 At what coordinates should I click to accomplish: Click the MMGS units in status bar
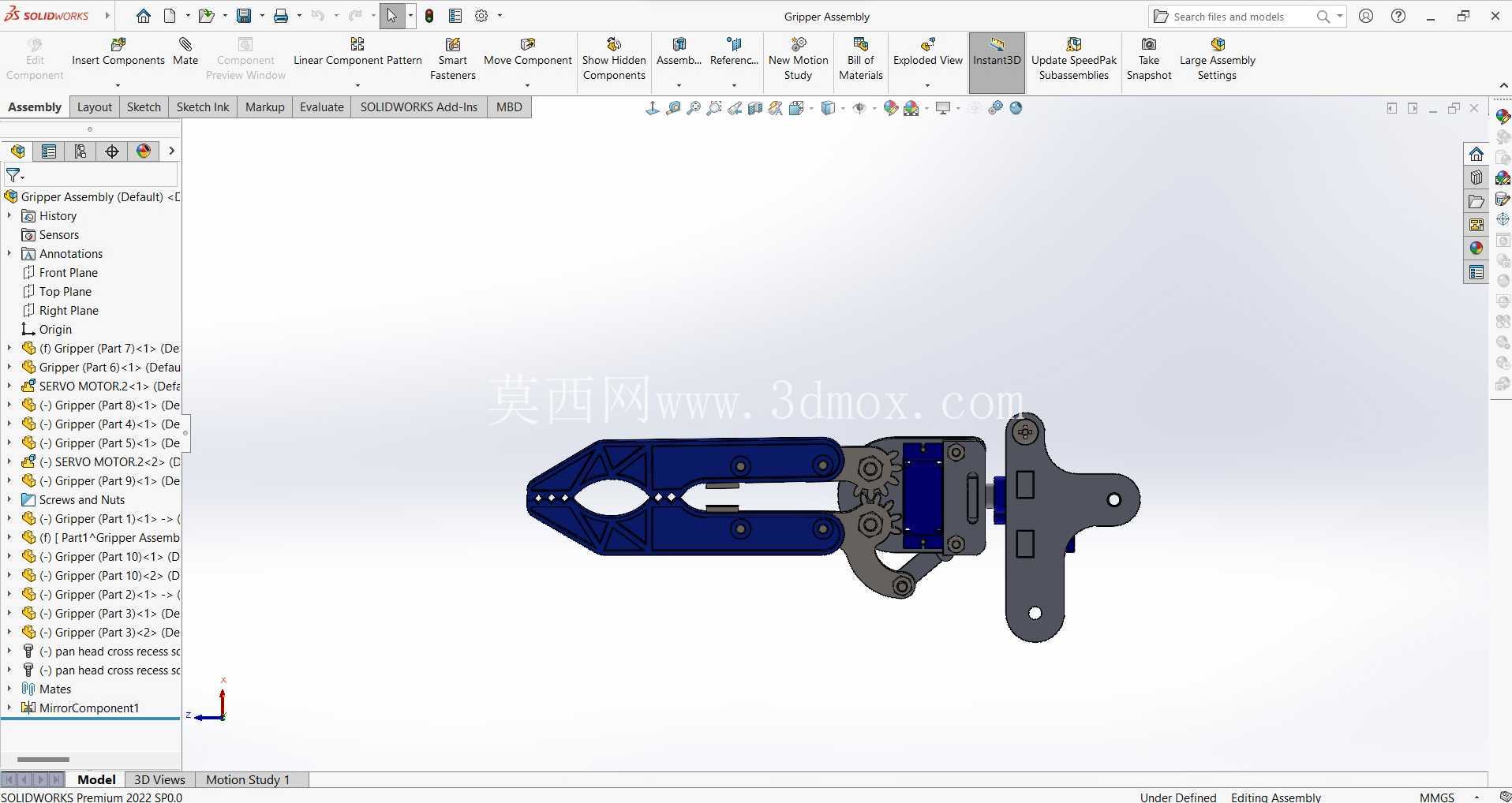coord(1436,797)
